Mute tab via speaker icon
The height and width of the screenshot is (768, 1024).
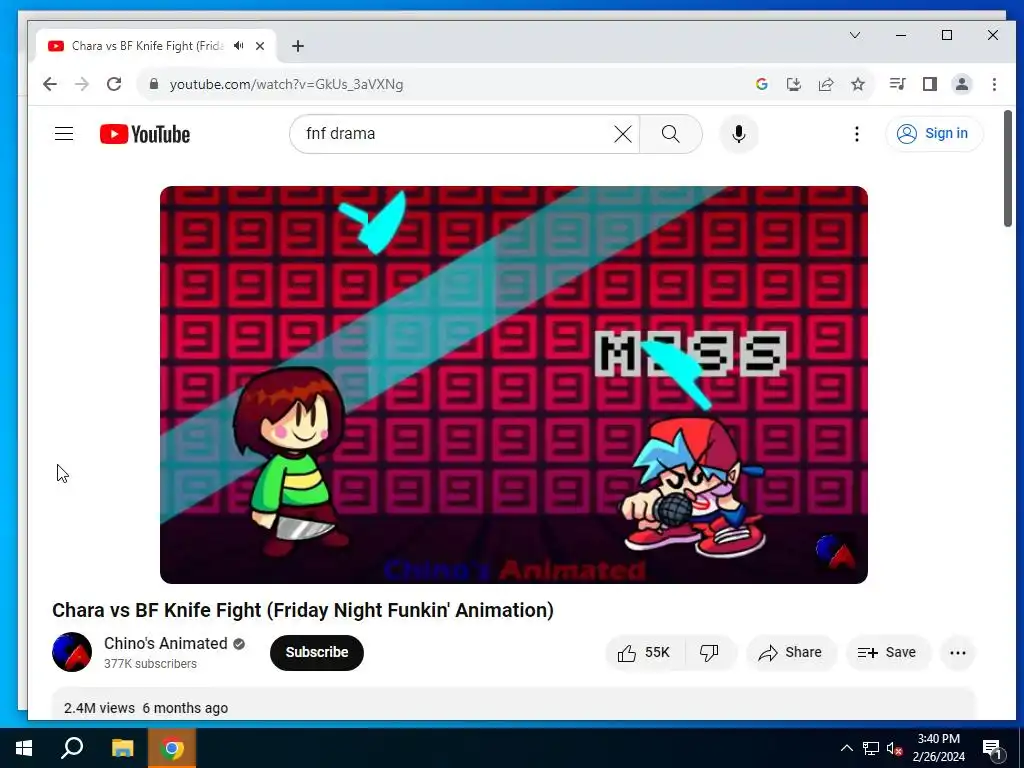(239, 46)
